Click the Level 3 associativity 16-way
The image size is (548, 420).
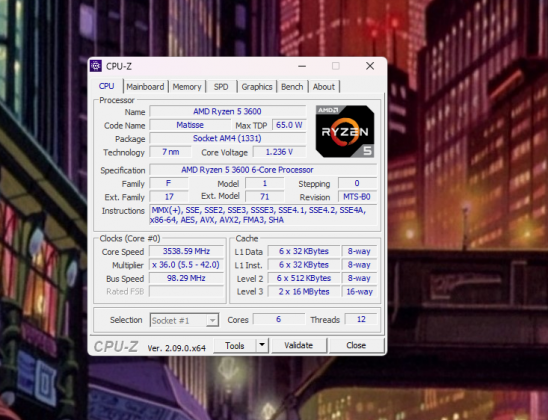[x=359, y=291]
